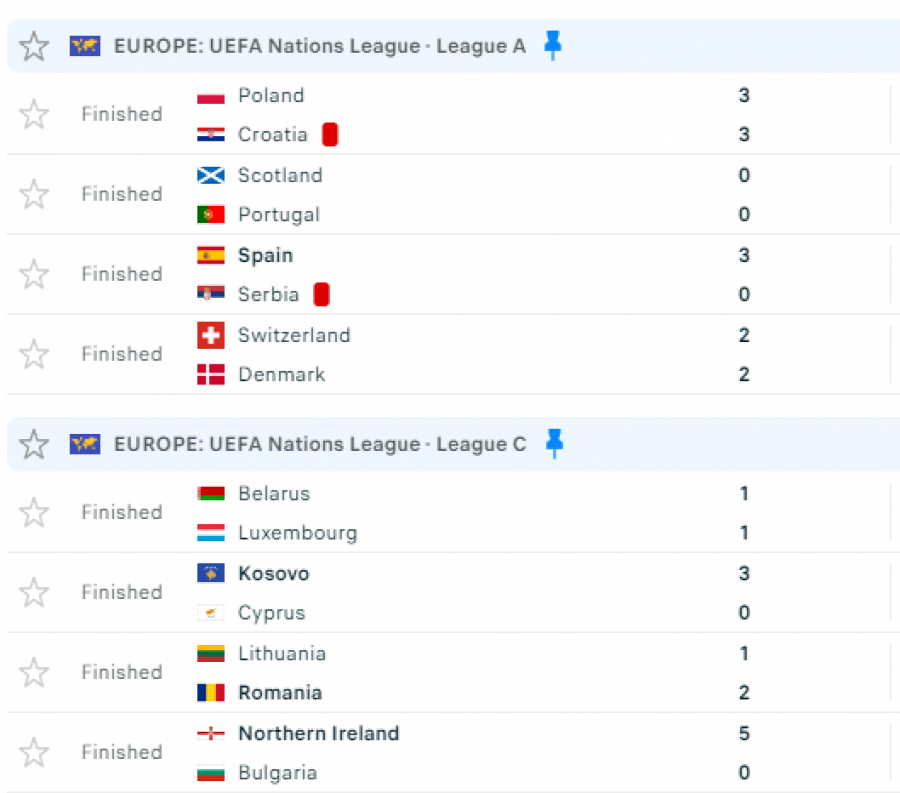900x793 pixels.
Task: Click the red card icon beside Croatia
Action: (x=330, y=134)
